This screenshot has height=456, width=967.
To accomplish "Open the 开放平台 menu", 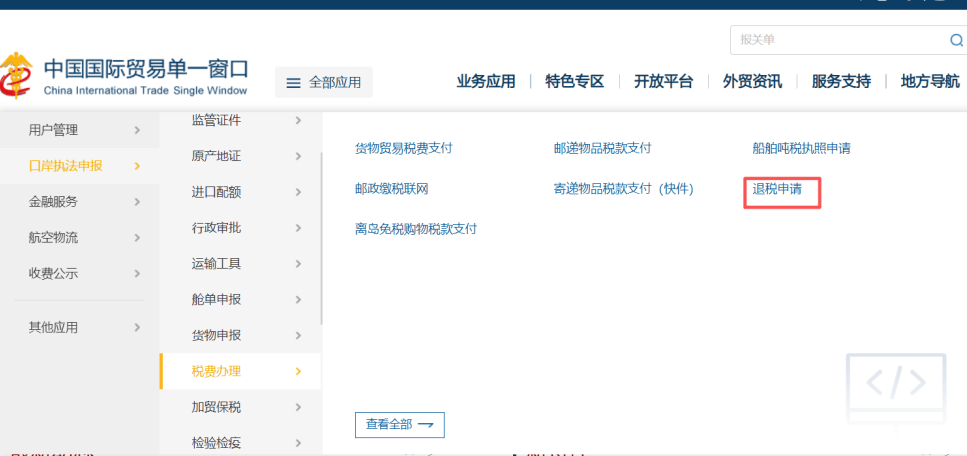I will pos(663,81).
